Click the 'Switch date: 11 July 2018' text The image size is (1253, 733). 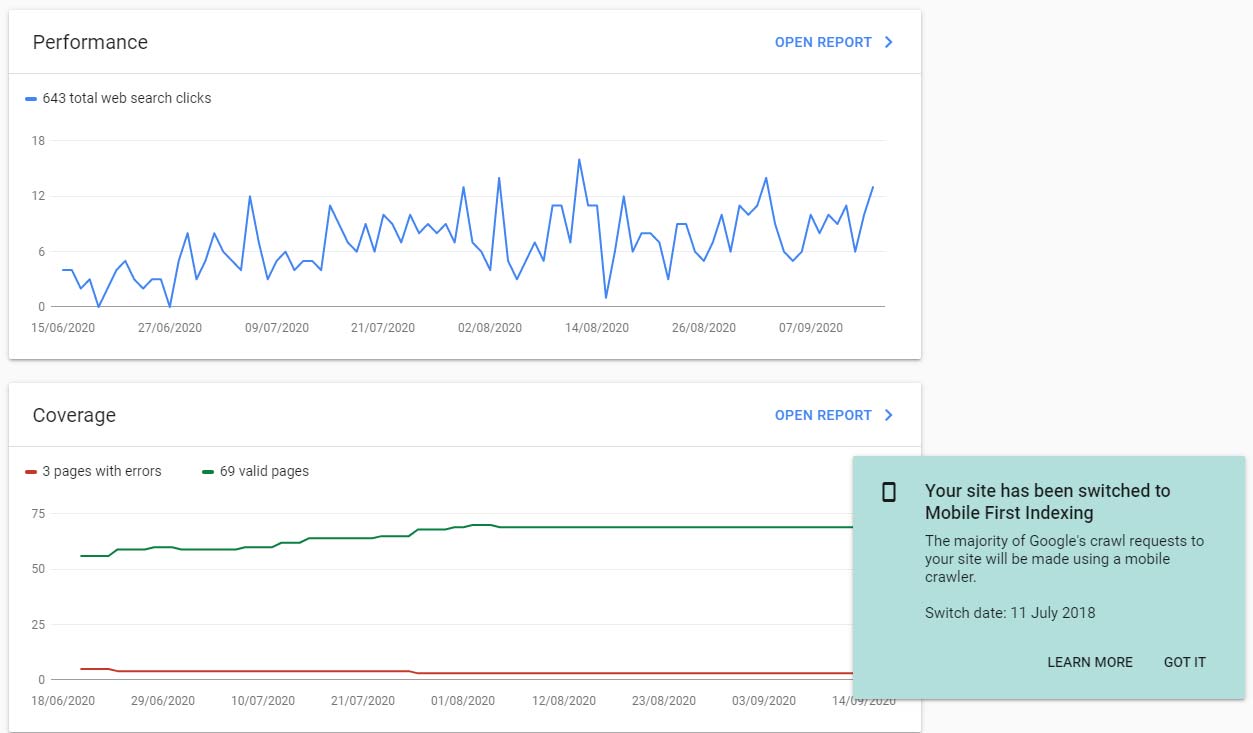pos(1010,612)
